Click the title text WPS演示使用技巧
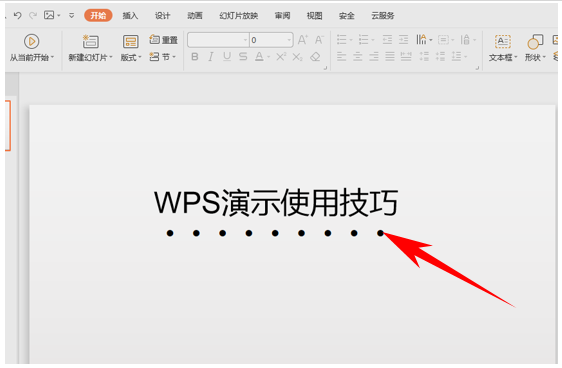562x368 pixels. pyautogui.click(x=276, y=203)
